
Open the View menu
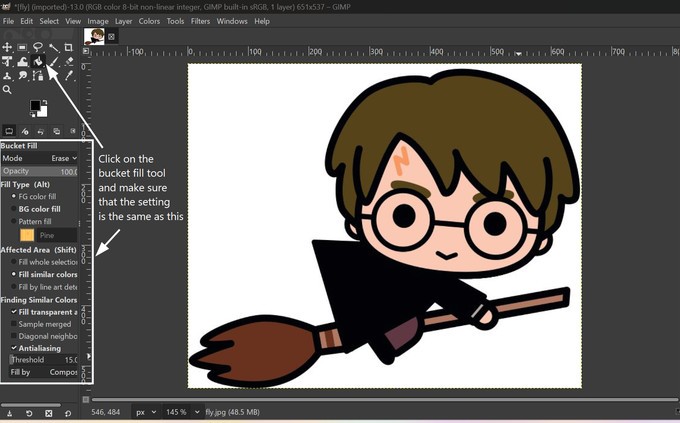point(73,21)
